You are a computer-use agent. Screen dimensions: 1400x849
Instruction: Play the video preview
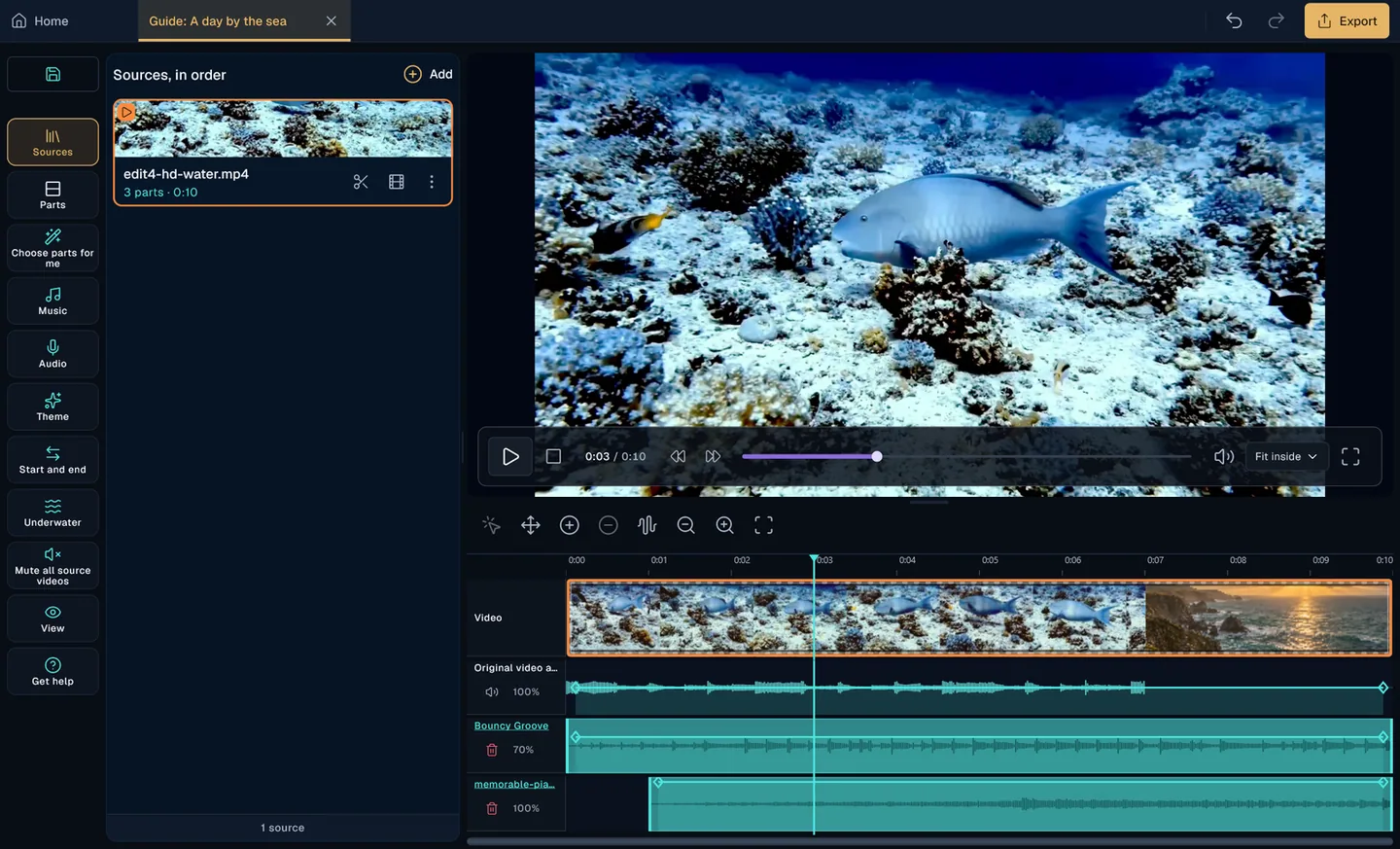coord(510,456)
